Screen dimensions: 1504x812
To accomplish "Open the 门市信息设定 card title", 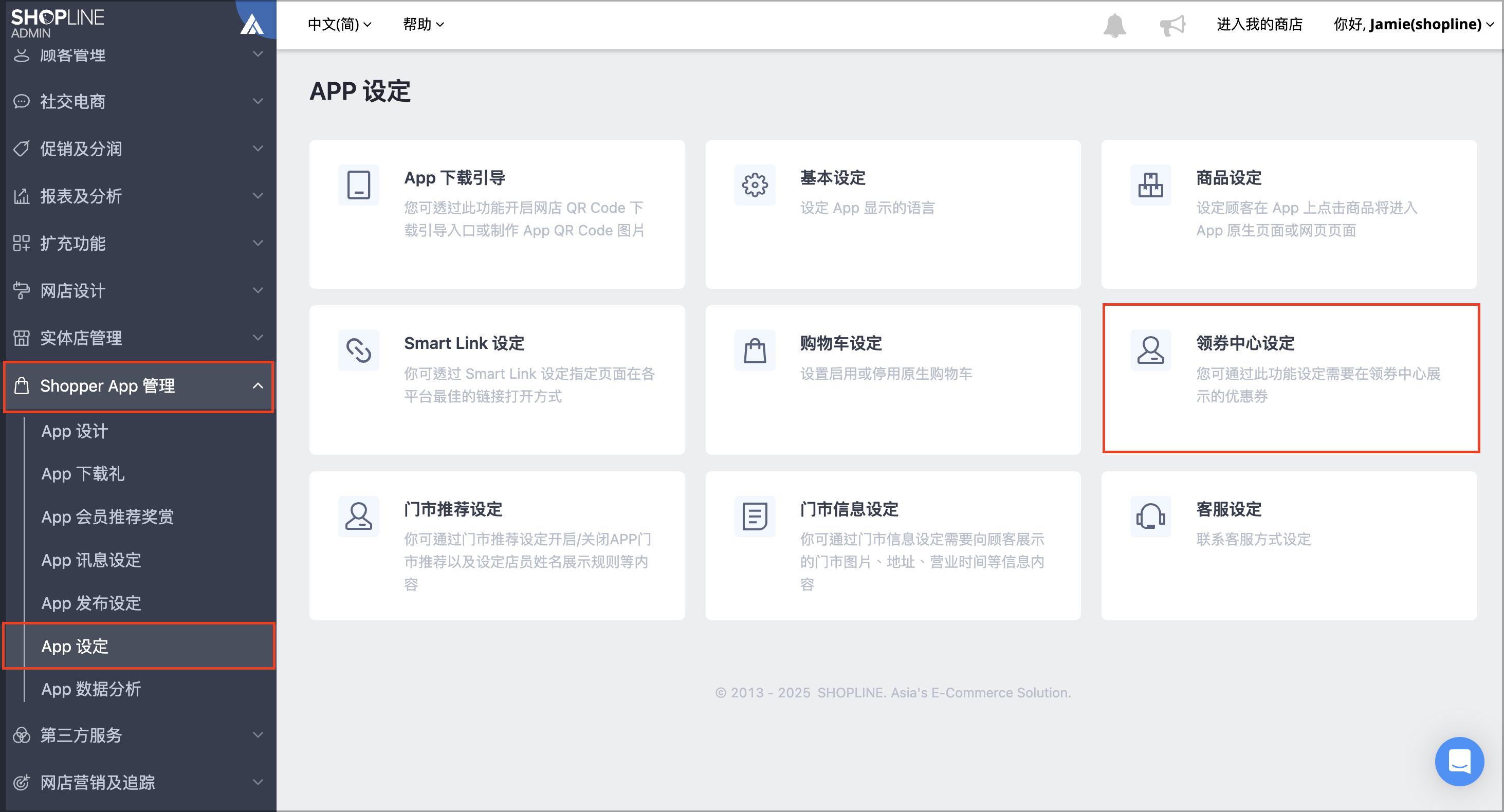I will click(849, 510).
